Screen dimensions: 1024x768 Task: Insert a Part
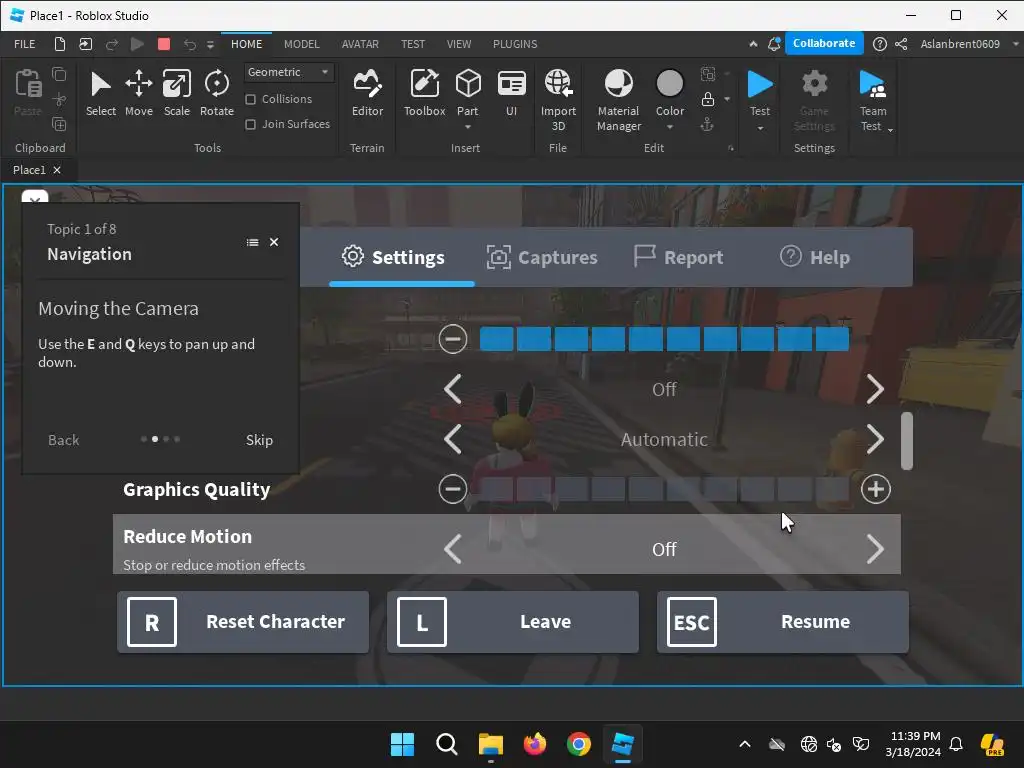[468, 93]
